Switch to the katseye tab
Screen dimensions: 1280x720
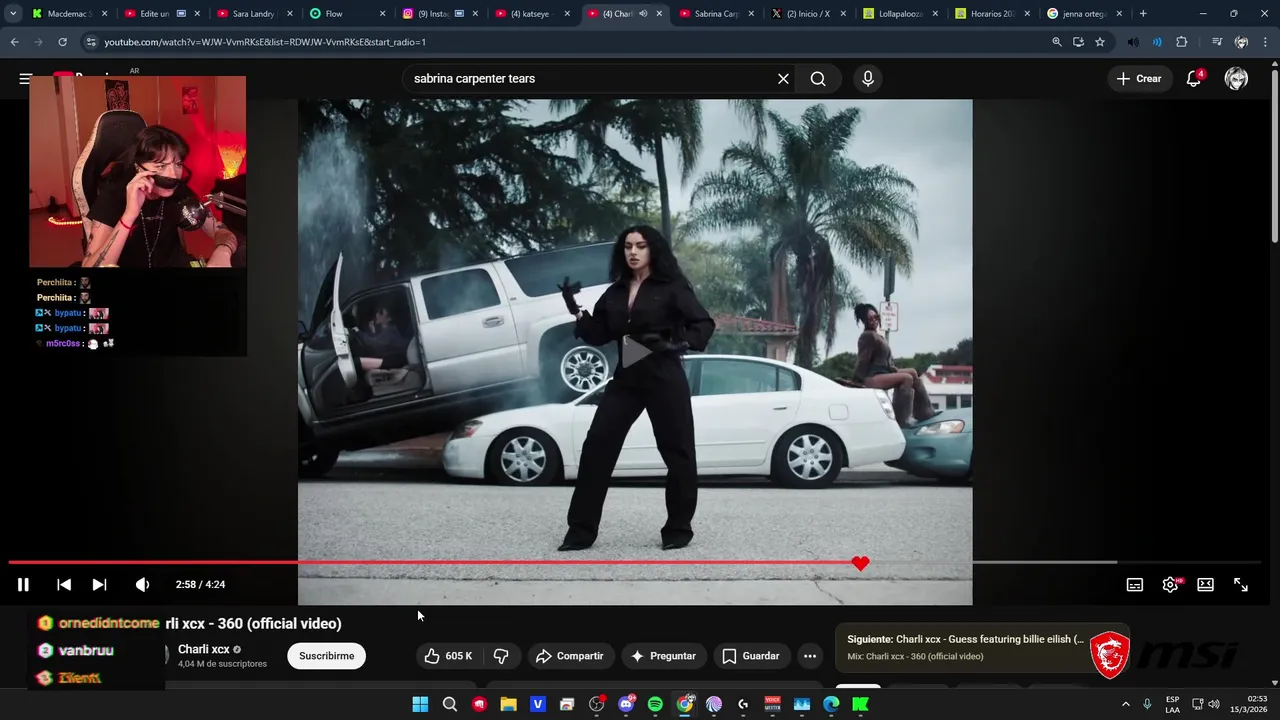(x=530, y=14)
